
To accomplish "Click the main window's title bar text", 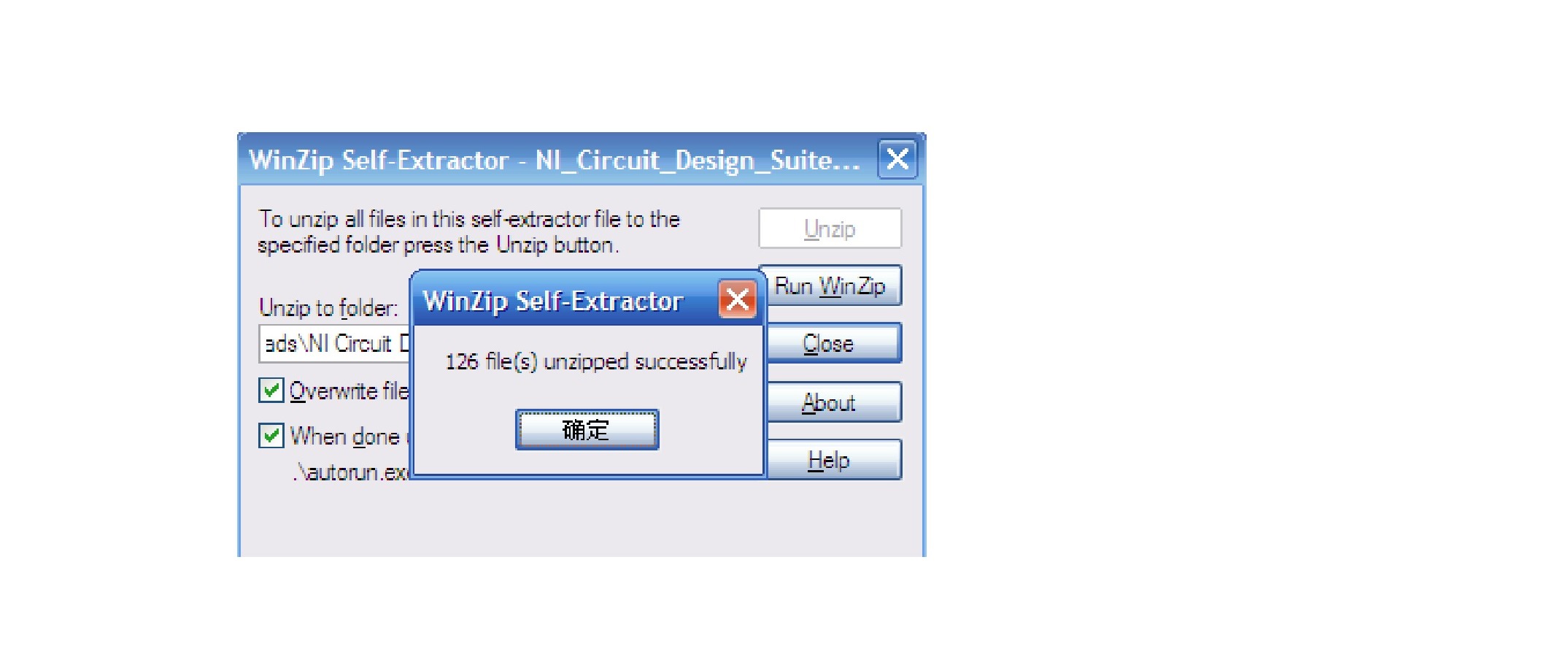I will point(555,160).
